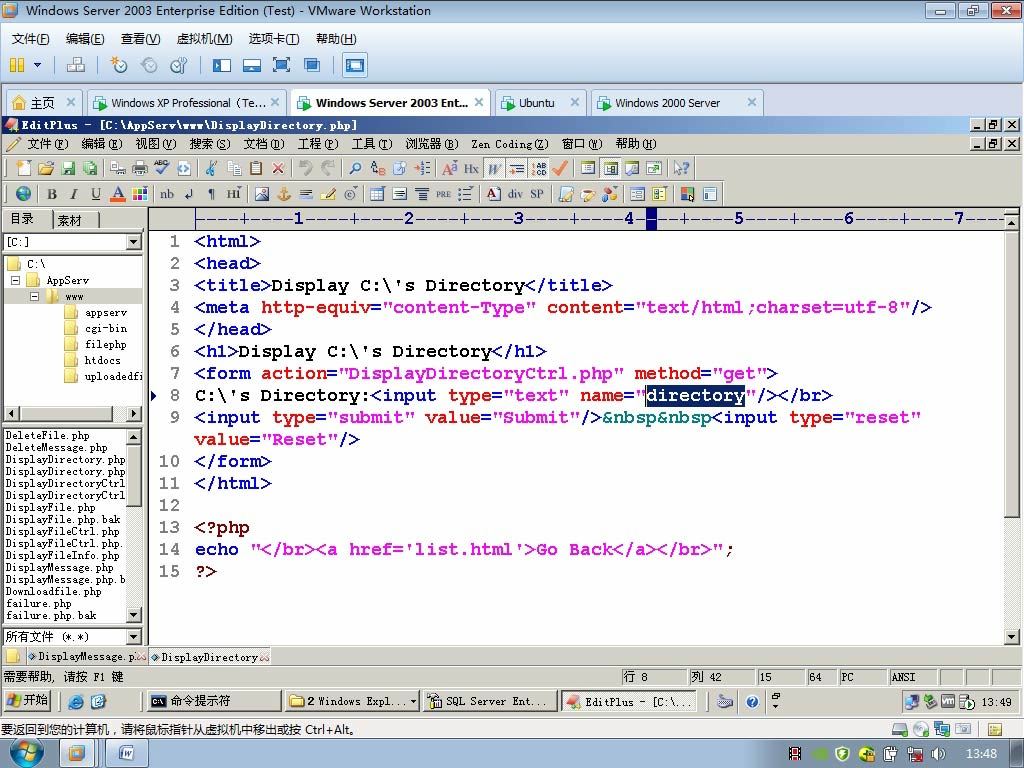Open the font settings (Aa) icon
Screen dimensions: 1024x768
click(x=449, y=168)
